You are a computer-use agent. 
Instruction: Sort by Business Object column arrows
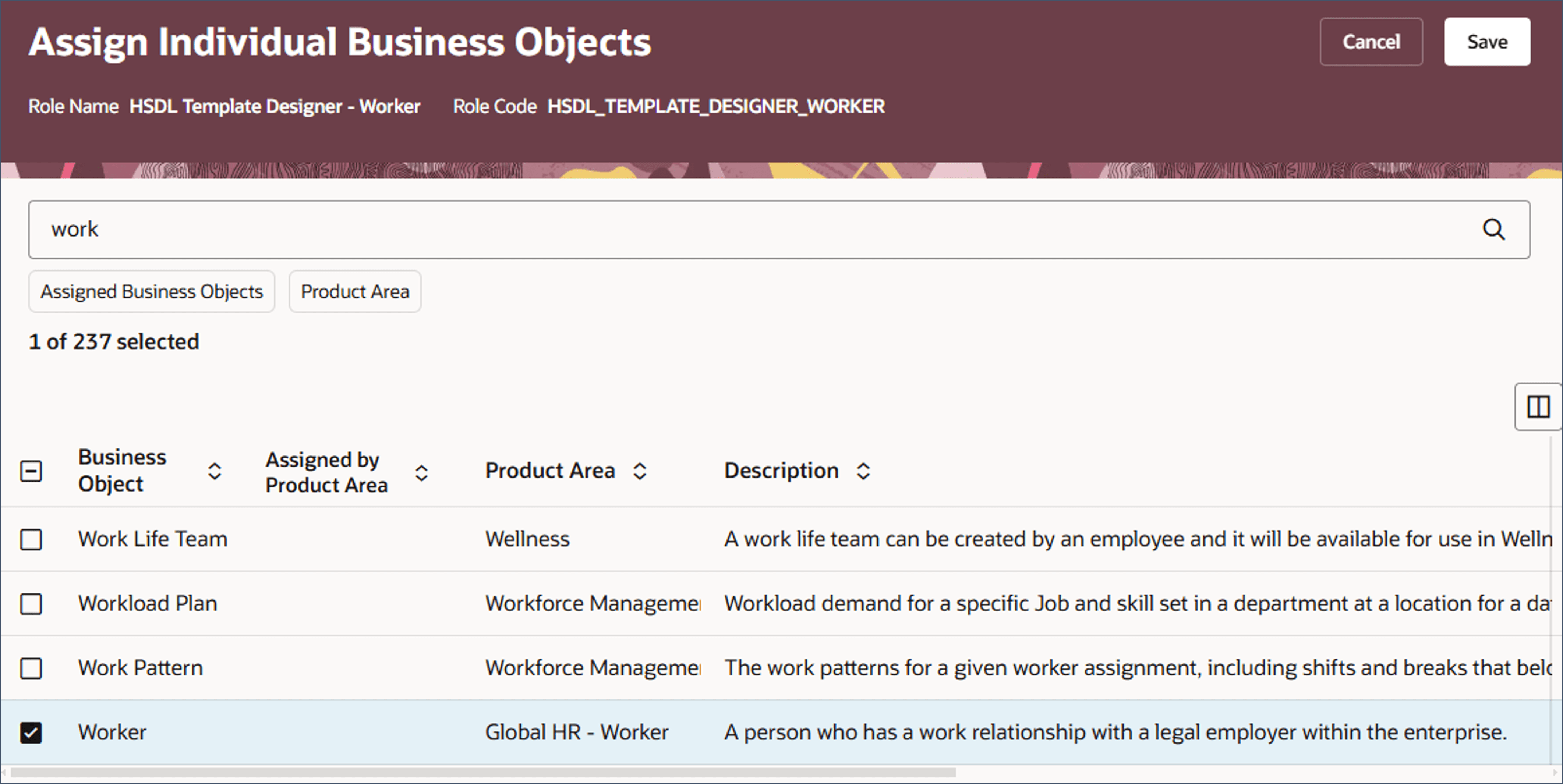214,471
